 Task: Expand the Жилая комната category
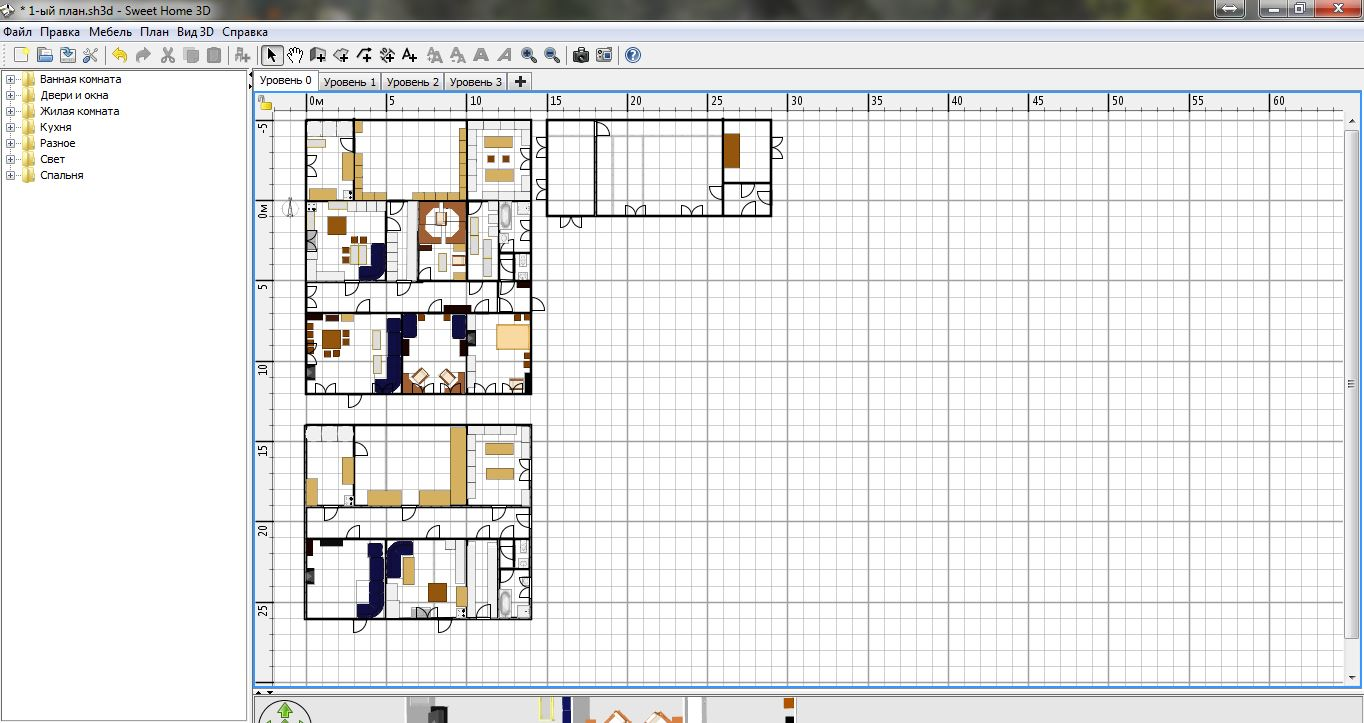11,111
